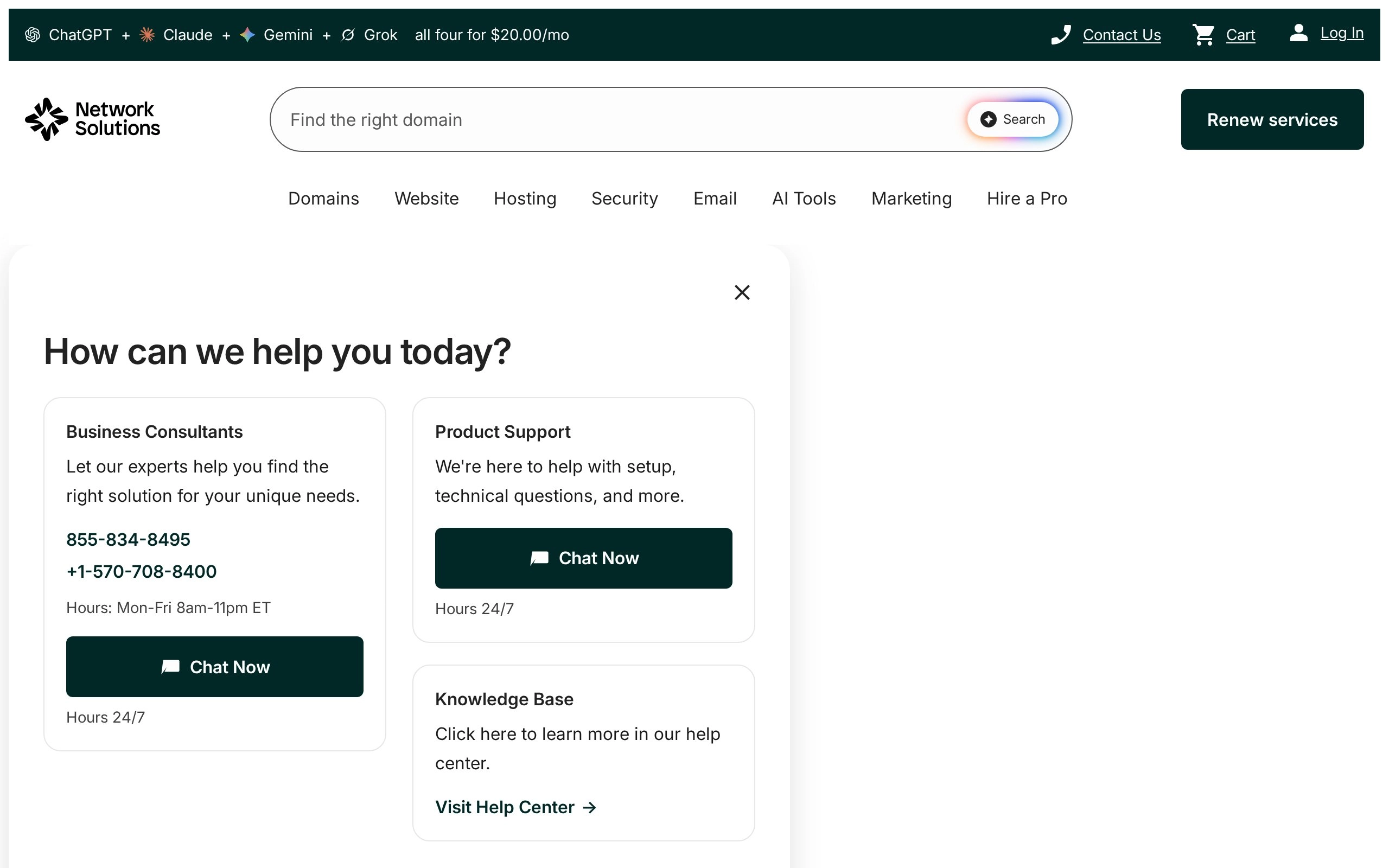Viewport: 1389px width, 868px height.
Task: Open the Website menu
Action: coord(426,199)
